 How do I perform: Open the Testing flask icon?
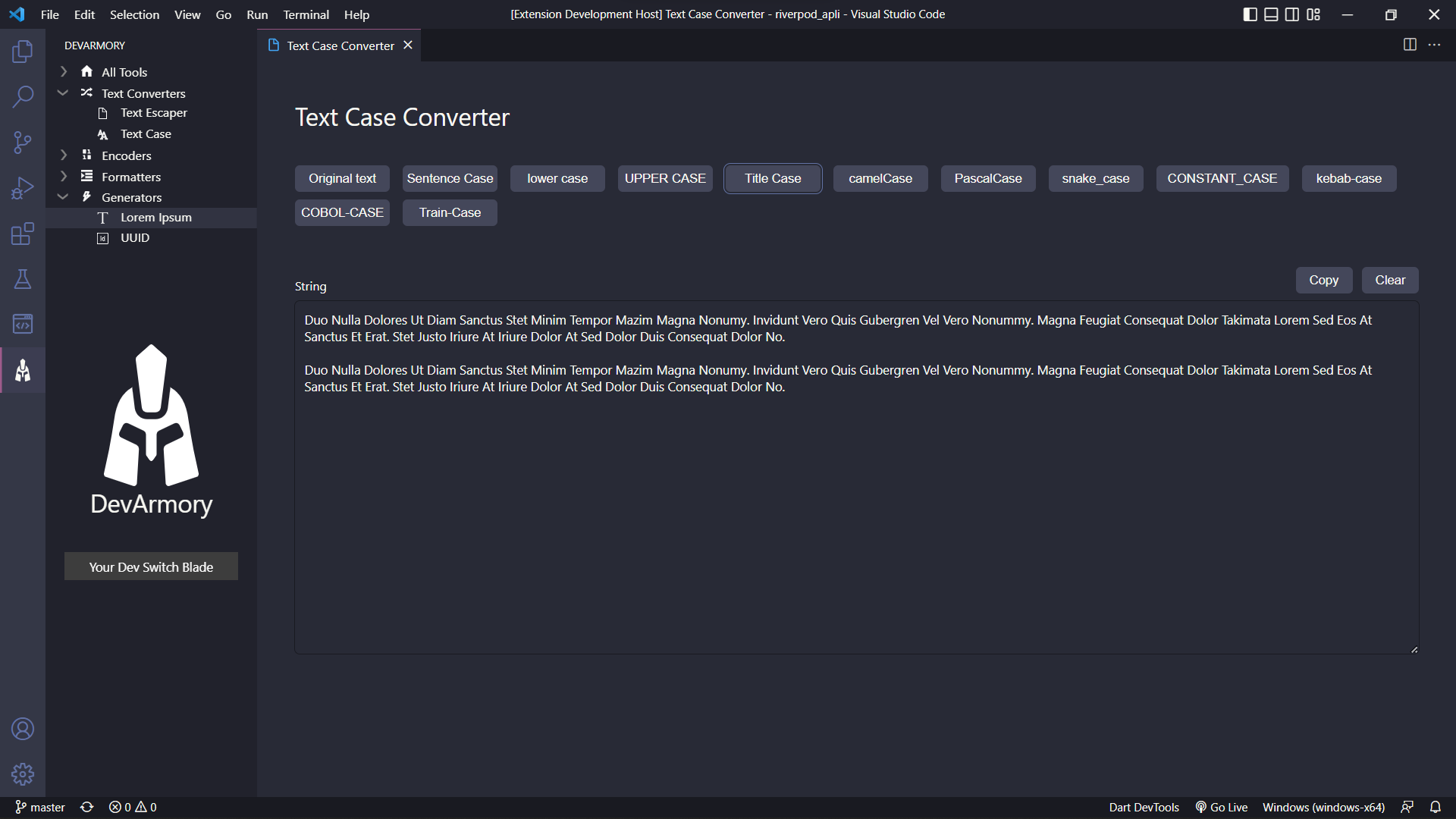tap(23, 279)
